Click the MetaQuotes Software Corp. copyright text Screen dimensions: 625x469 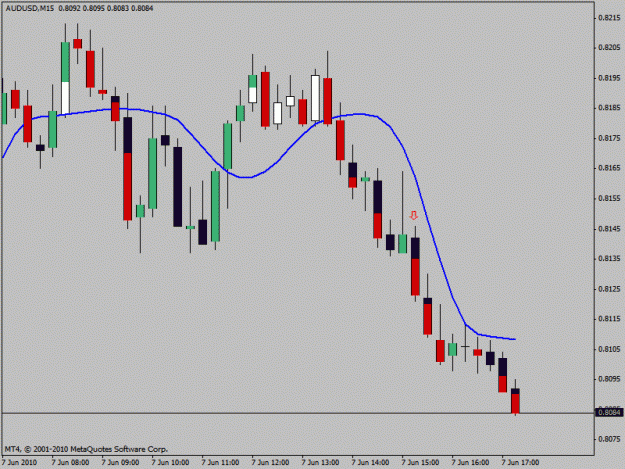click(x=86, y=449)
